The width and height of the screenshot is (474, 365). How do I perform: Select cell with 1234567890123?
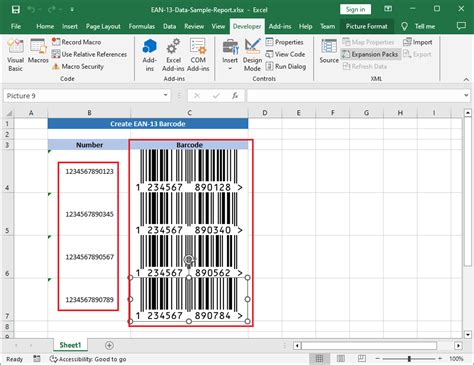[89, 171]
